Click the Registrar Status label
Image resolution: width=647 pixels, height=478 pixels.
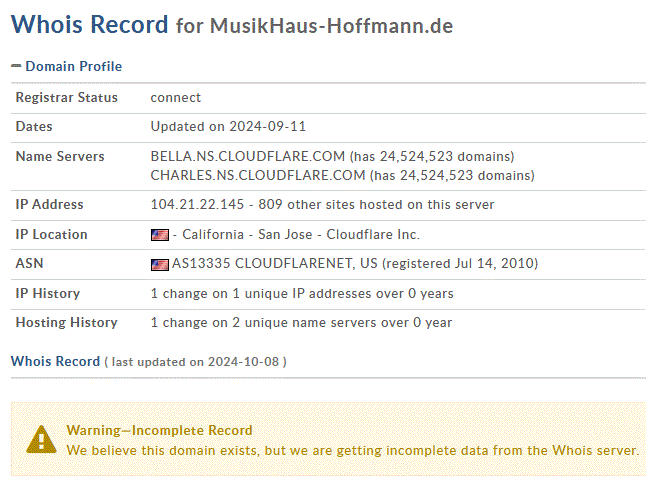coord(66,97)
